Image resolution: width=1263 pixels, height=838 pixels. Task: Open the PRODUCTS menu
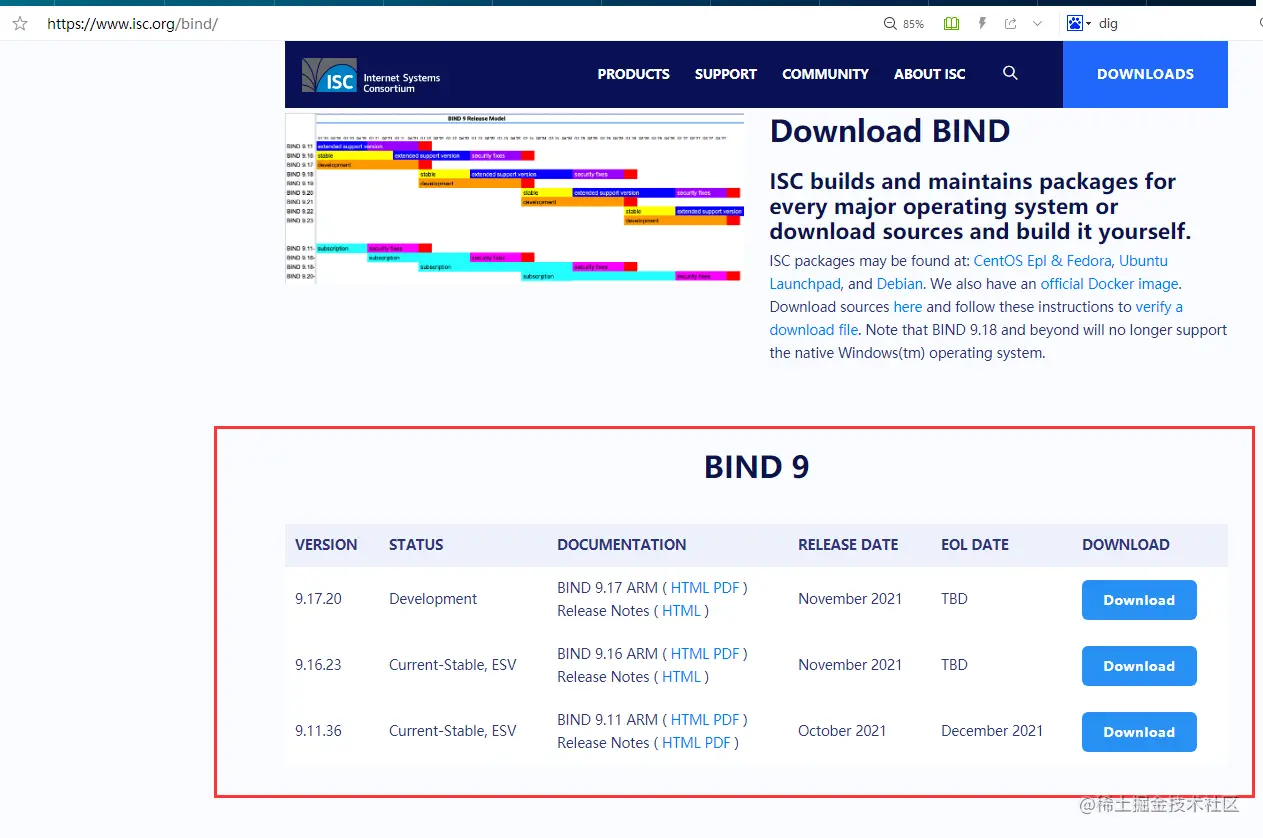coord(633,74)
